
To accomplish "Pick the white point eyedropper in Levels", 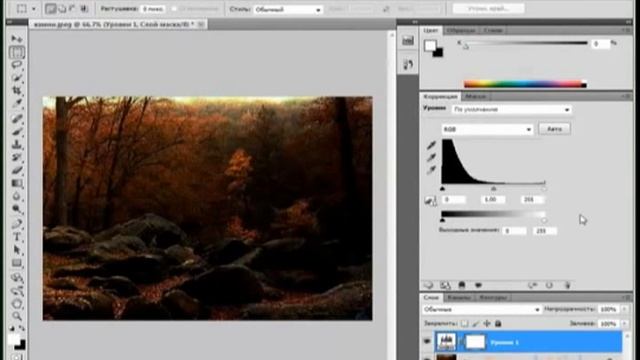I will [x=431, y=170].
